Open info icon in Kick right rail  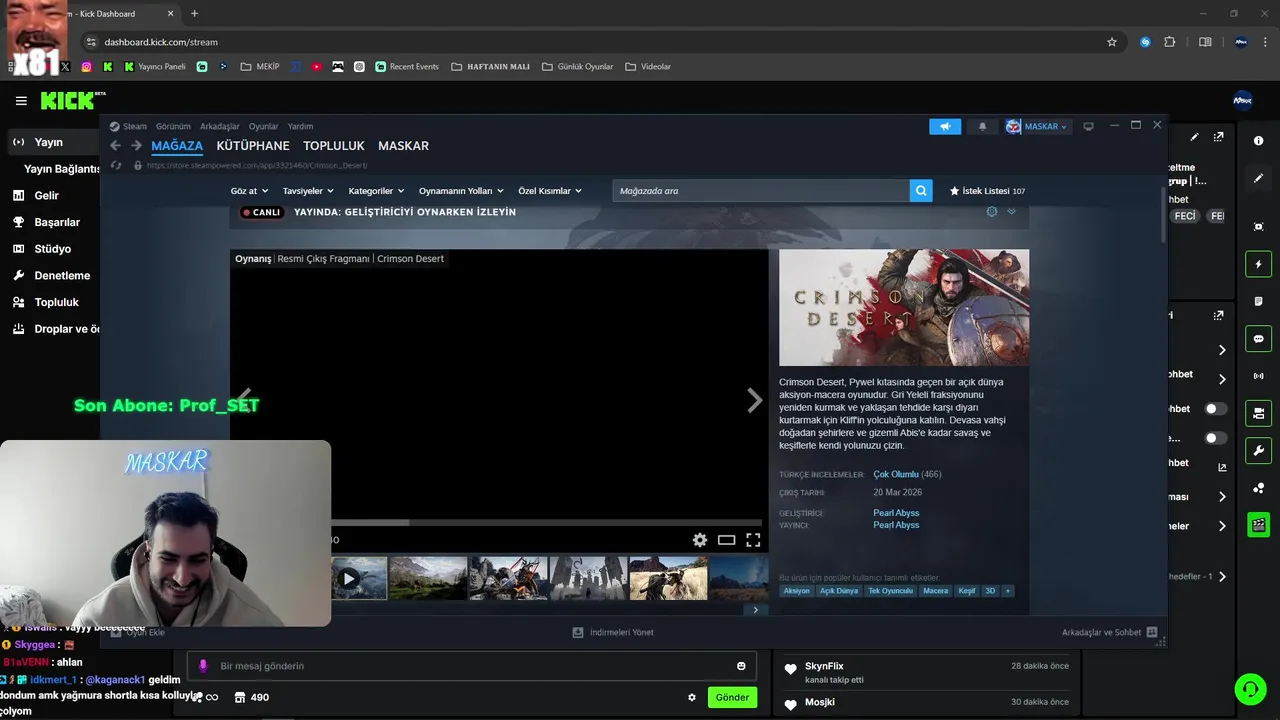pos(1259,141)
